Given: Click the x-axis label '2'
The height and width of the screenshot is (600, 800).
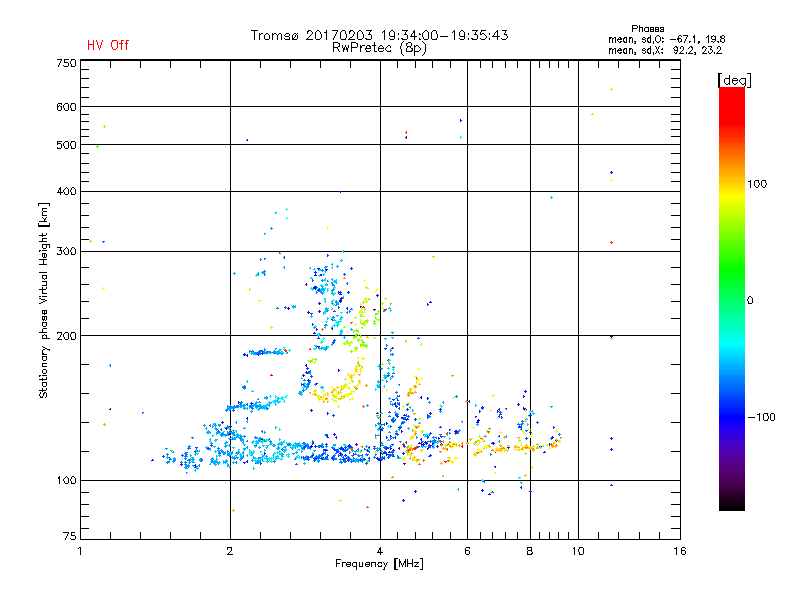Looking at the screenshot, I should point(230,551).
